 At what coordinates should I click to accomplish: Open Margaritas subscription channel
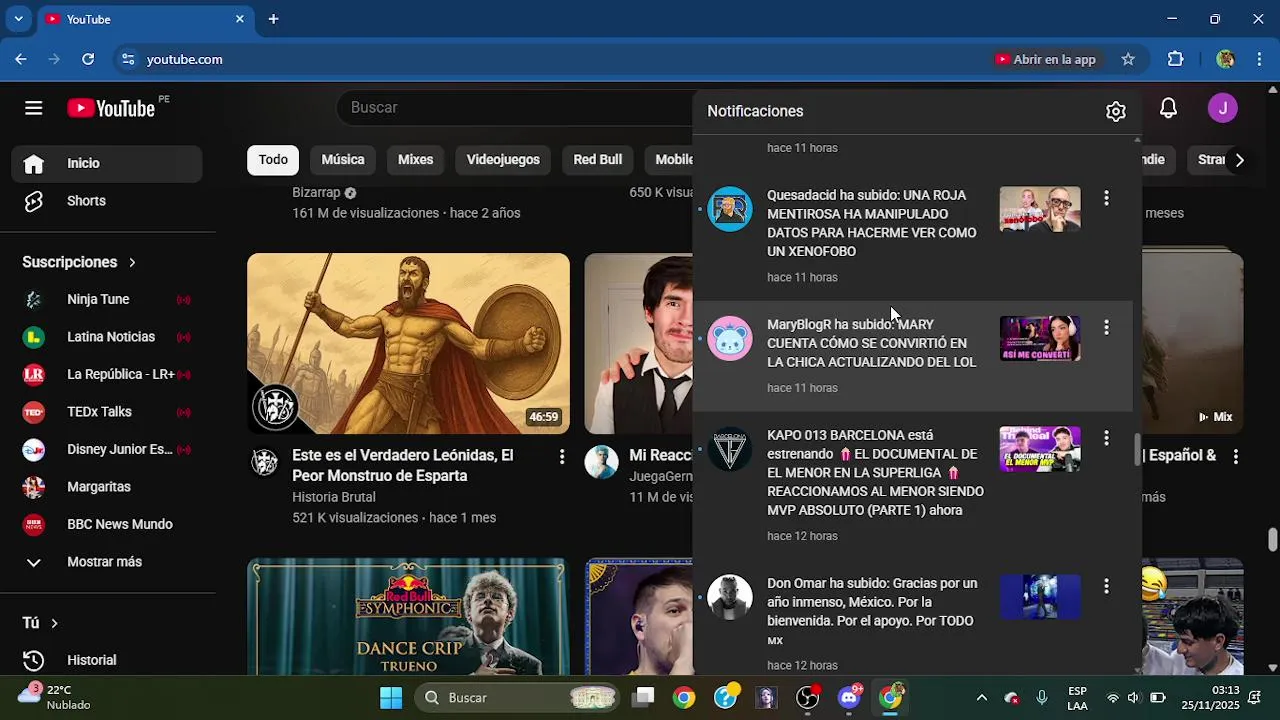108,487
